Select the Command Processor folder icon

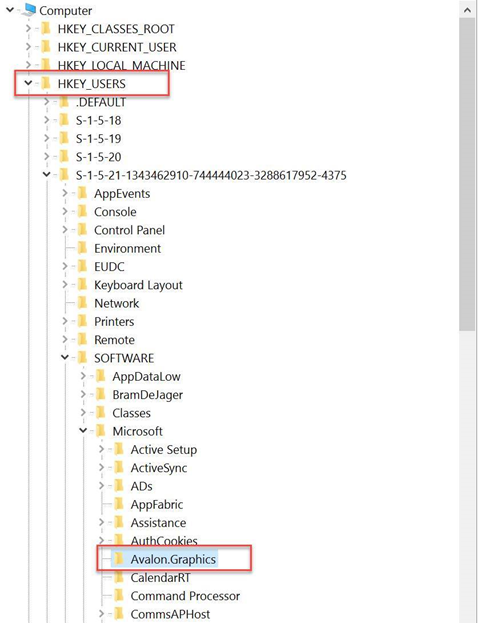[119, 596]
